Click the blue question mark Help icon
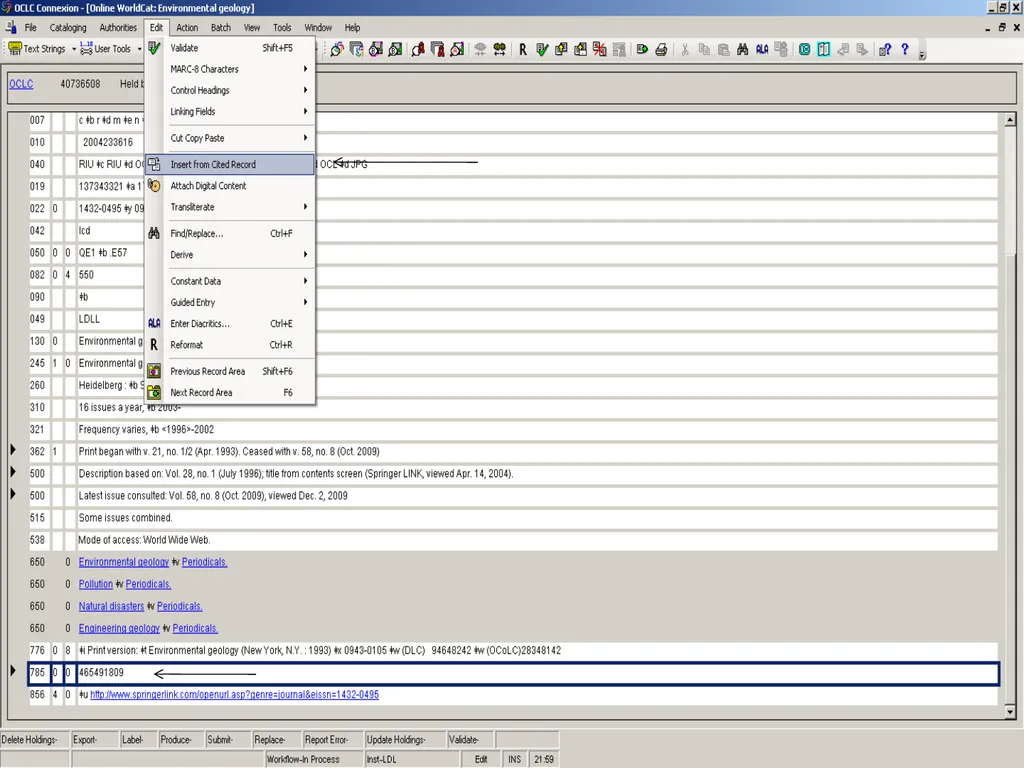Viewport: 1024px width, 768px height. 904,49
